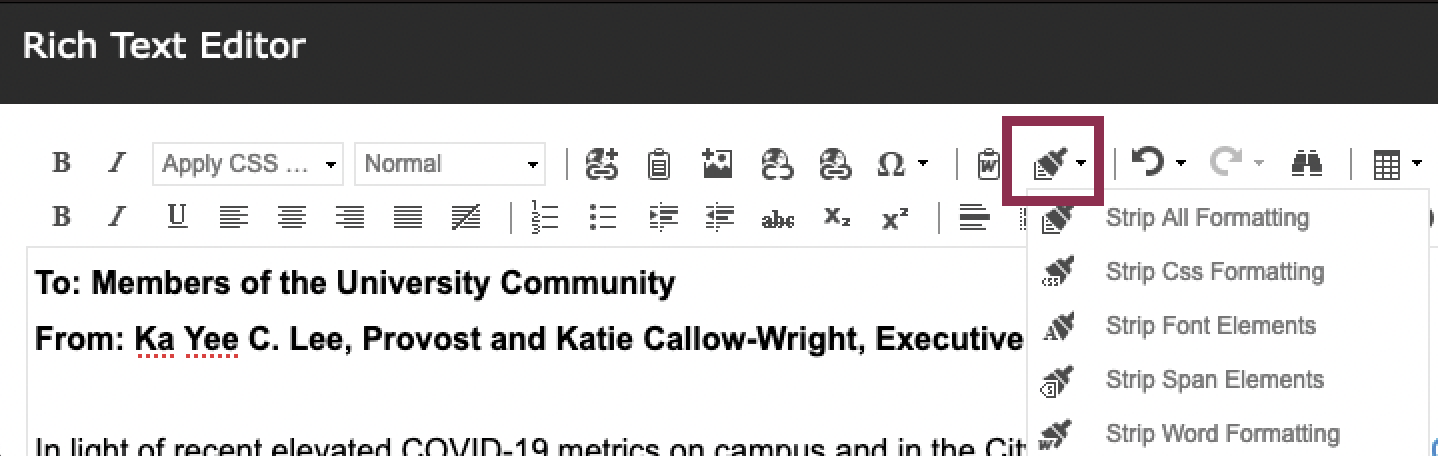Viewport: 1438px width, 456px height.
Task: Insert a bulleted list
Action: point(603,217)
